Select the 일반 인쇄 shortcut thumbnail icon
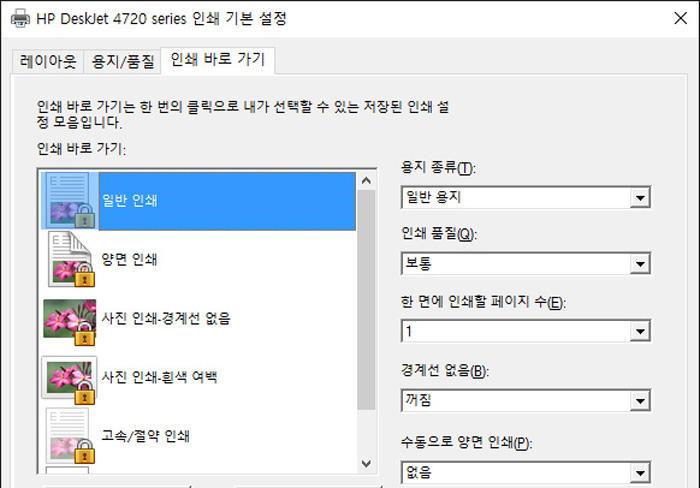Viewport: 700px width, 488px height. pos(68,200)
